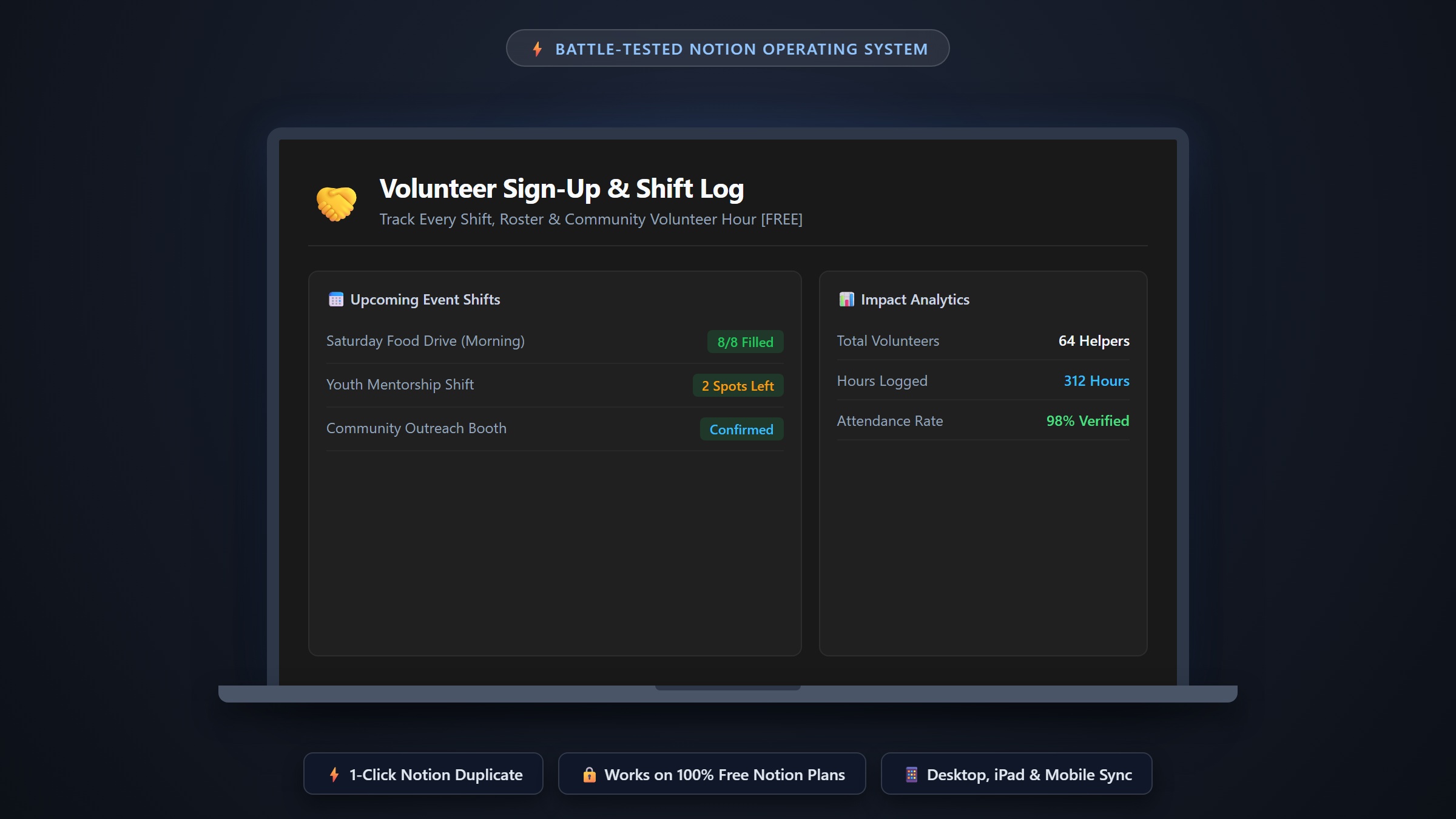Click the 64 Helpers value
1456x819 pixels.
pos(1094,340)
